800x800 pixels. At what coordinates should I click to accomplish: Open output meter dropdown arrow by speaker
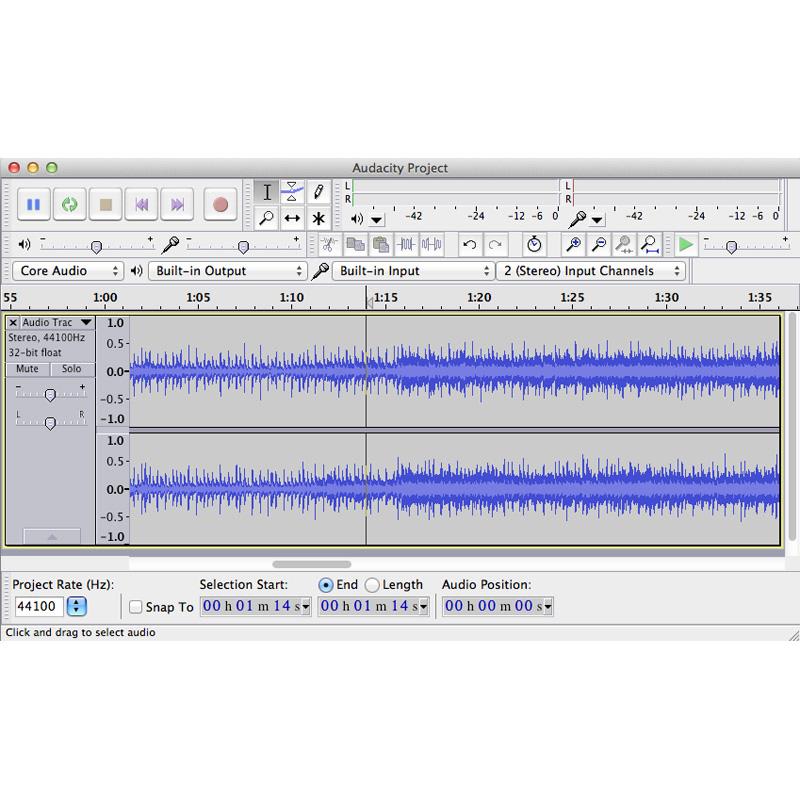point(377,220)
